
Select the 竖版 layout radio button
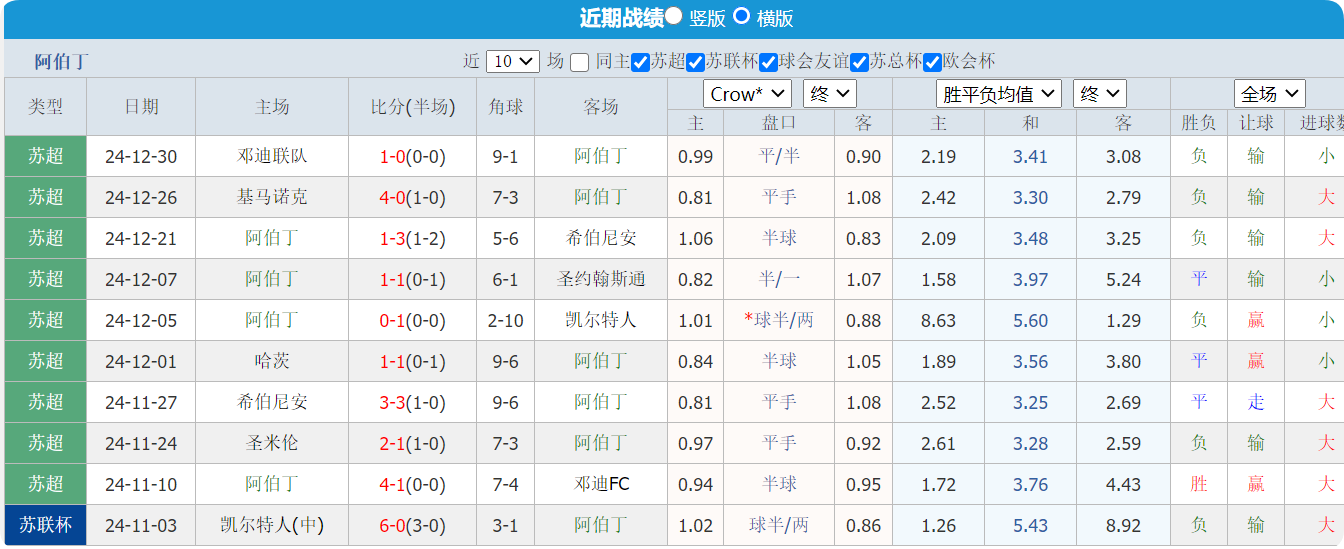674,16
